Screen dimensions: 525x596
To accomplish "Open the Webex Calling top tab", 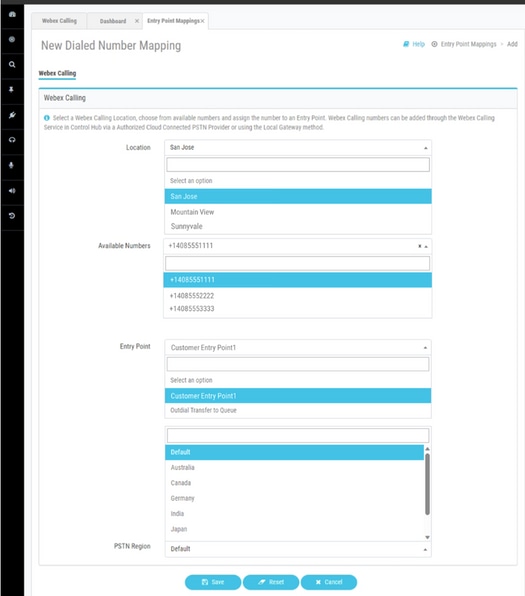I will [x=59, y=21].
